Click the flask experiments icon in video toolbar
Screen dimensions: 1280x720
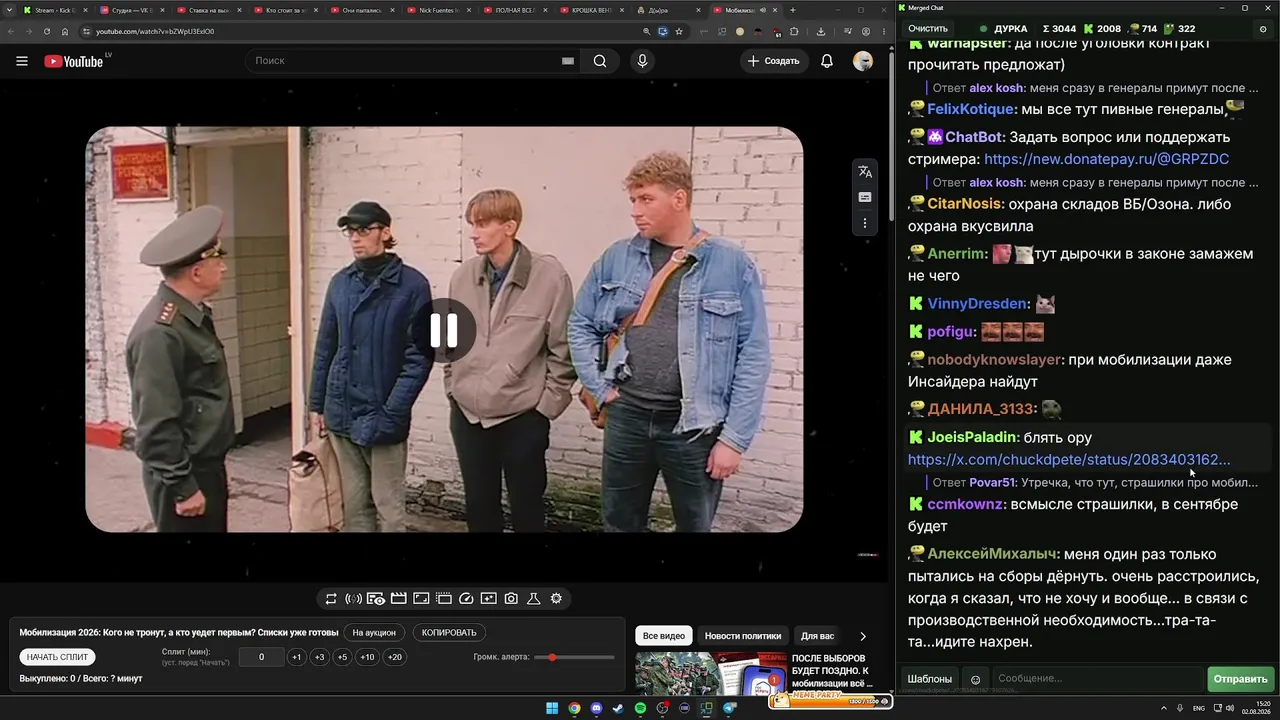[x=534, y=599]
